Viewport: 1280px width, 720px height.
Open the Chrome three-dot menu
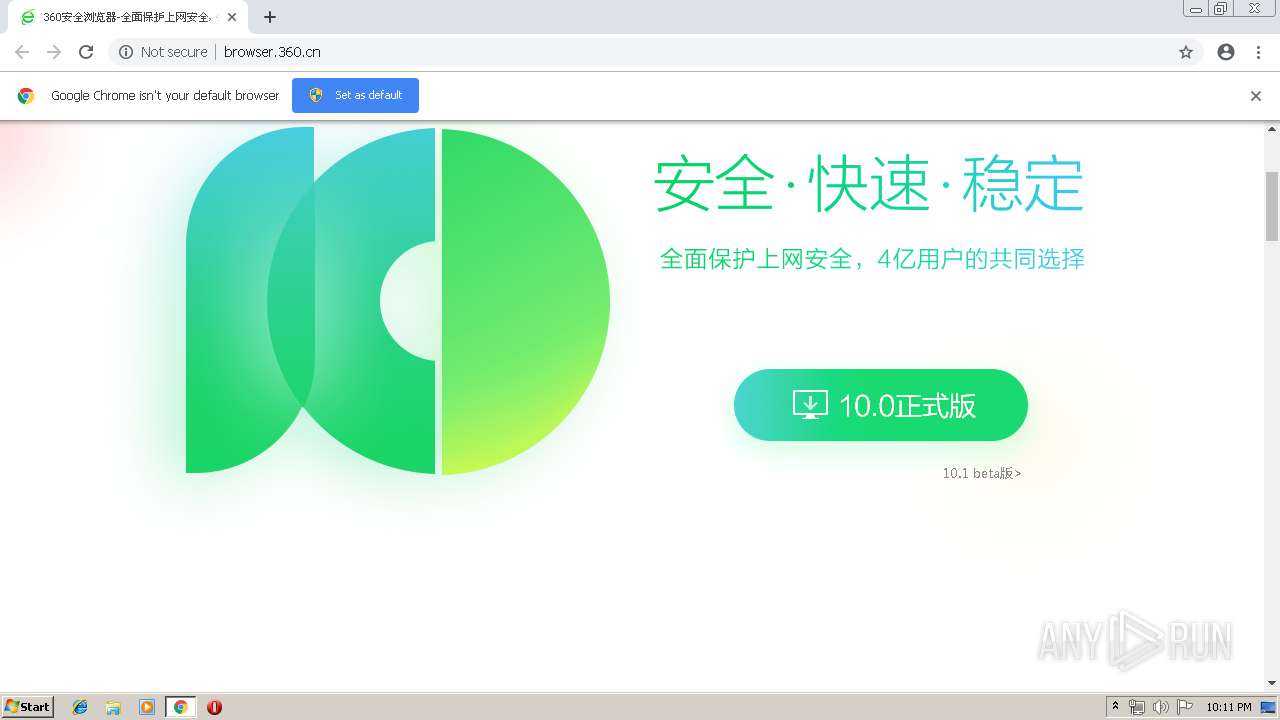pos(1258,52)
